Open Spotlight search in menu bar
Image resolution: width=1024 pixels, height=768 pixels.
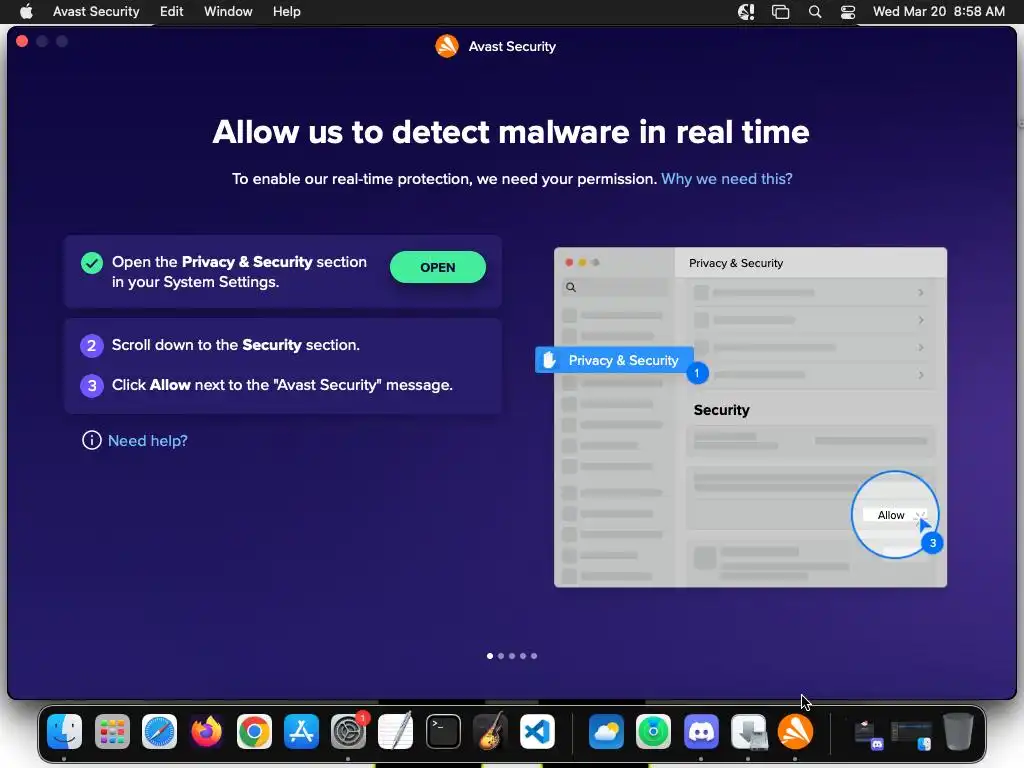pos(815,11)
